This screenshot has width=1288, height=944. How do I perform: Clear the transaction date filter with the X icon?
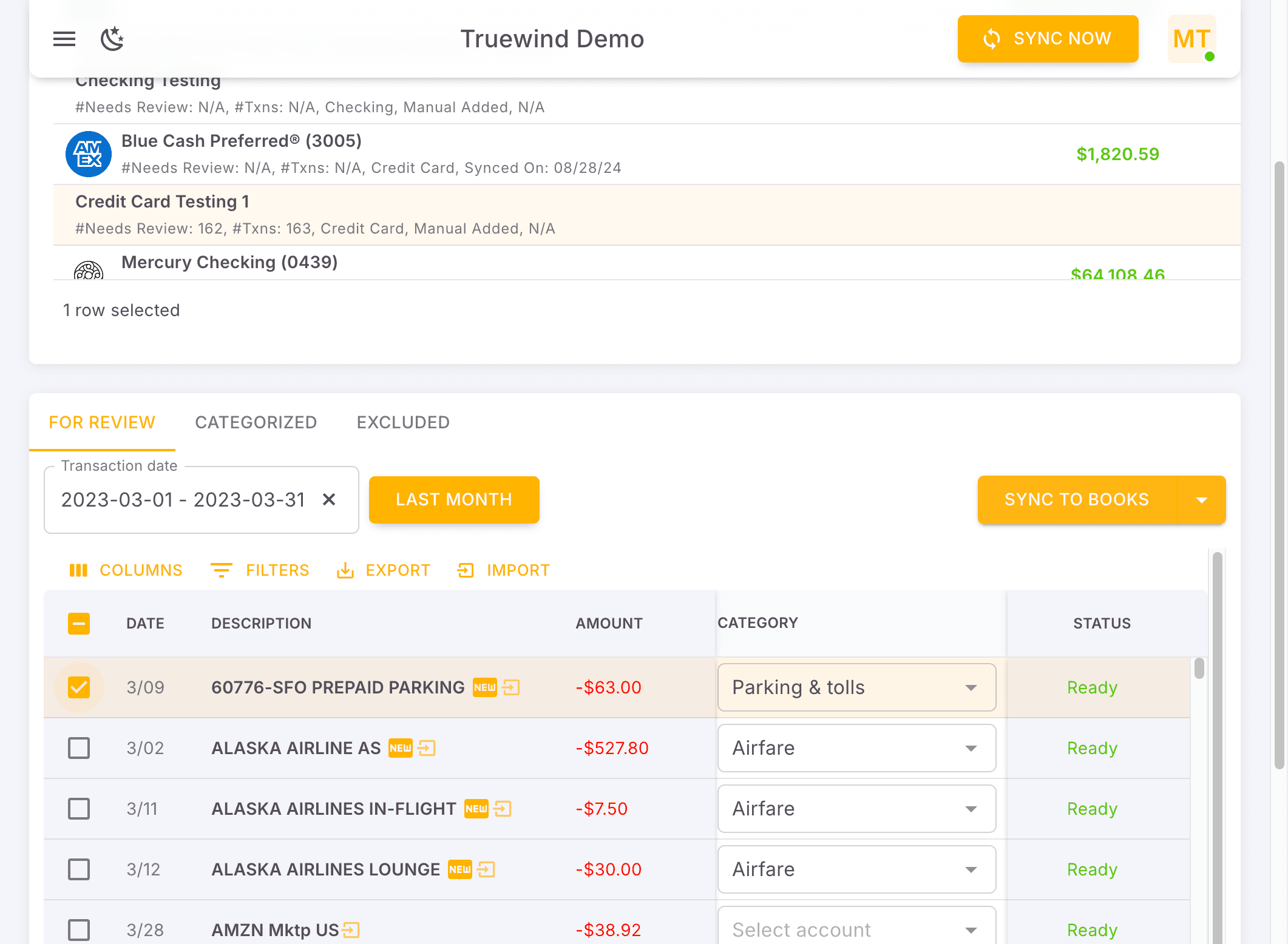tap(329, 499)
